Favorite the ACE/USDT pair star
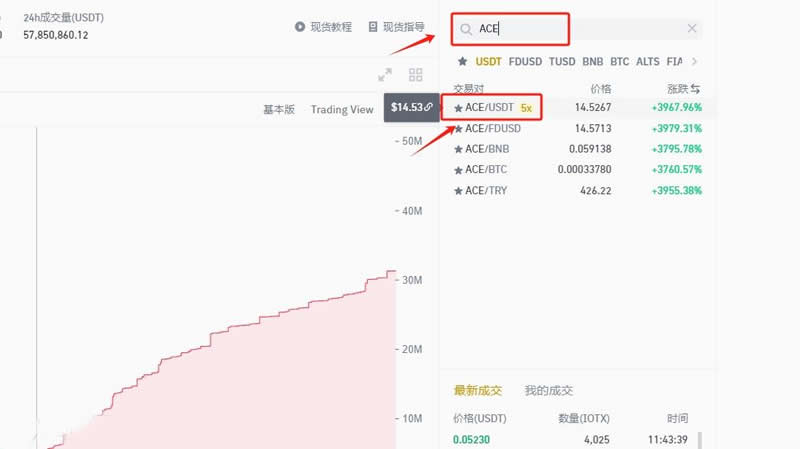The height and width of the screenshot is (449, 800). pos(458,107)
